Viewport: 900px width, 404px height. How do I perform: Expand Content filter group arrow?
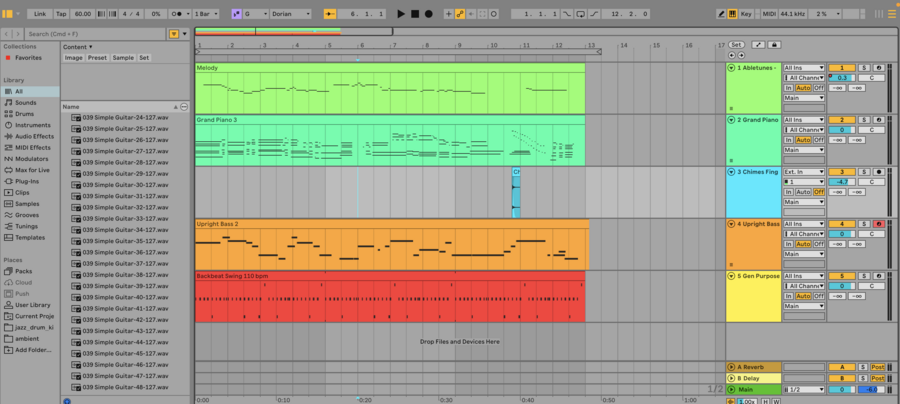[x=91, y=47]
